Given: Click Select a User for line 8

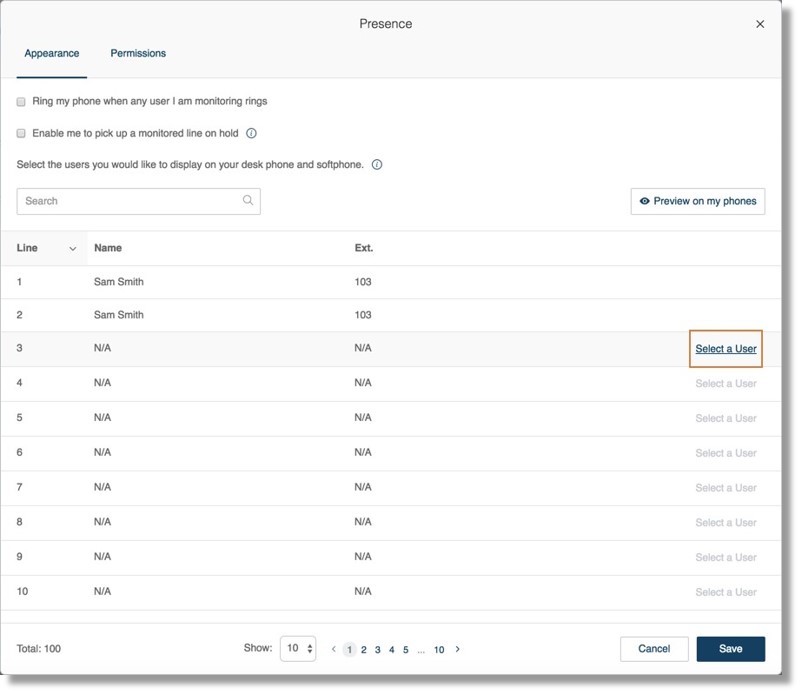Looking at the screenshot, I should tap(726, 523).
